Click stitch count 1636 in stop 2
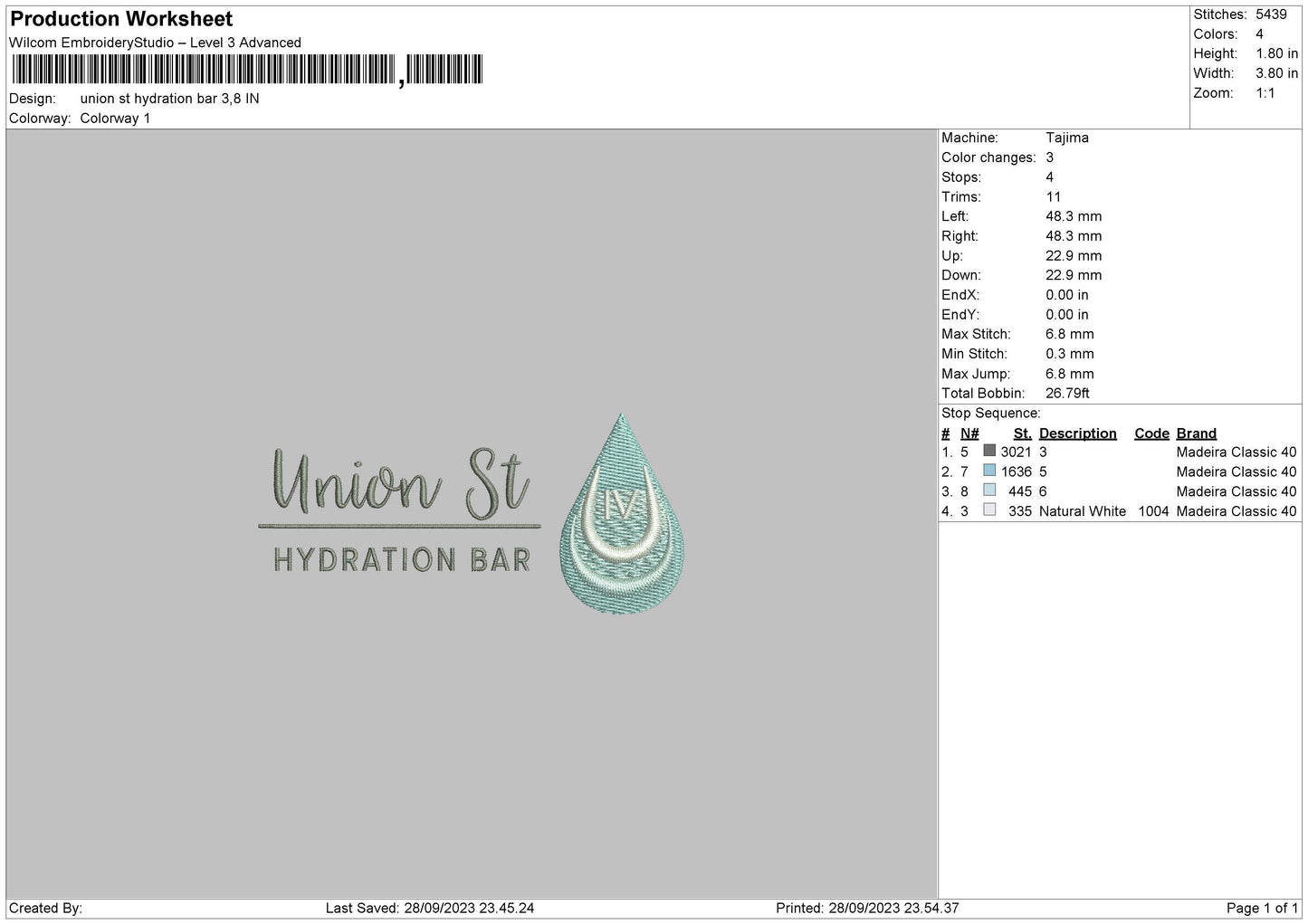Image resolution: width=1308 pixels, height=924 pixels. [x=1016, y=472]
